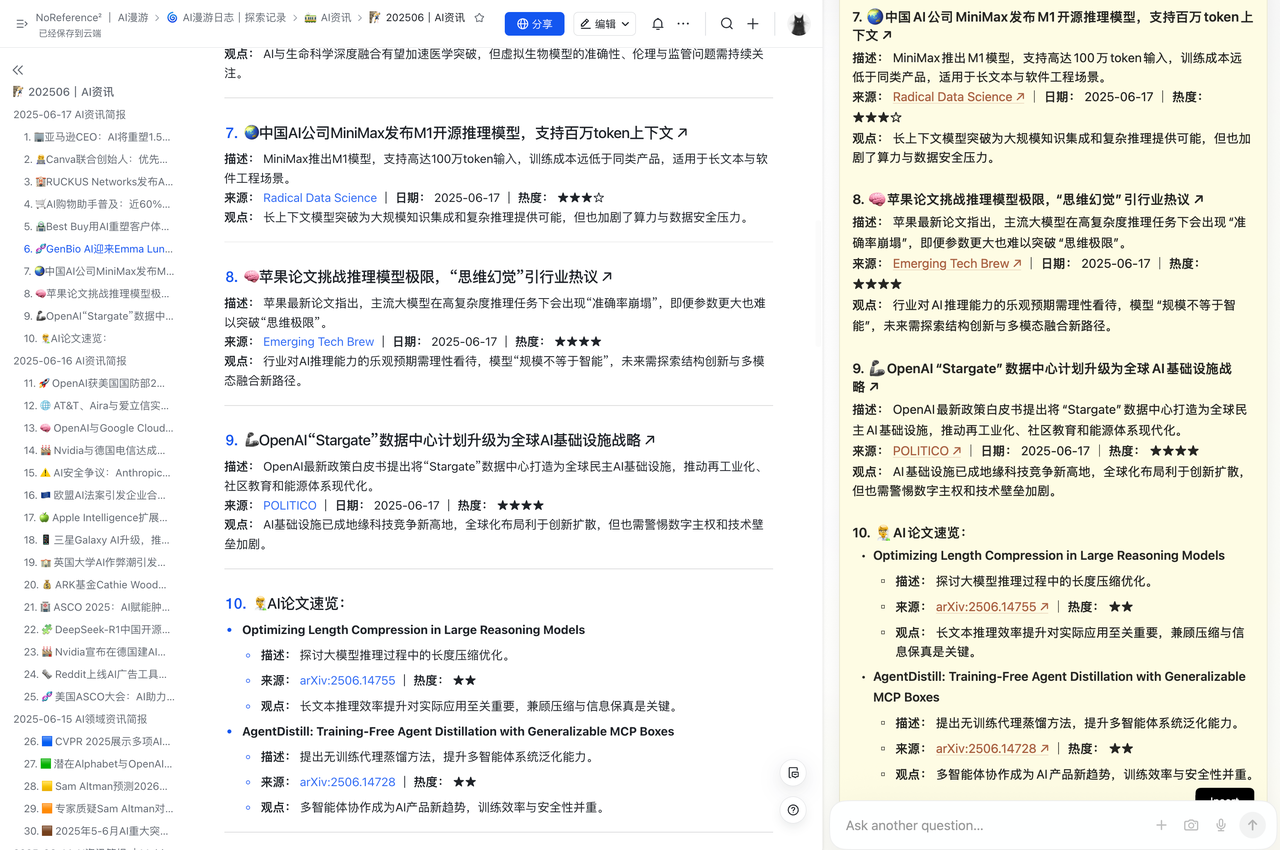
Task: Jump to outline item 13. OpenAI与Google Cloud
Action: tap(97, 428)
